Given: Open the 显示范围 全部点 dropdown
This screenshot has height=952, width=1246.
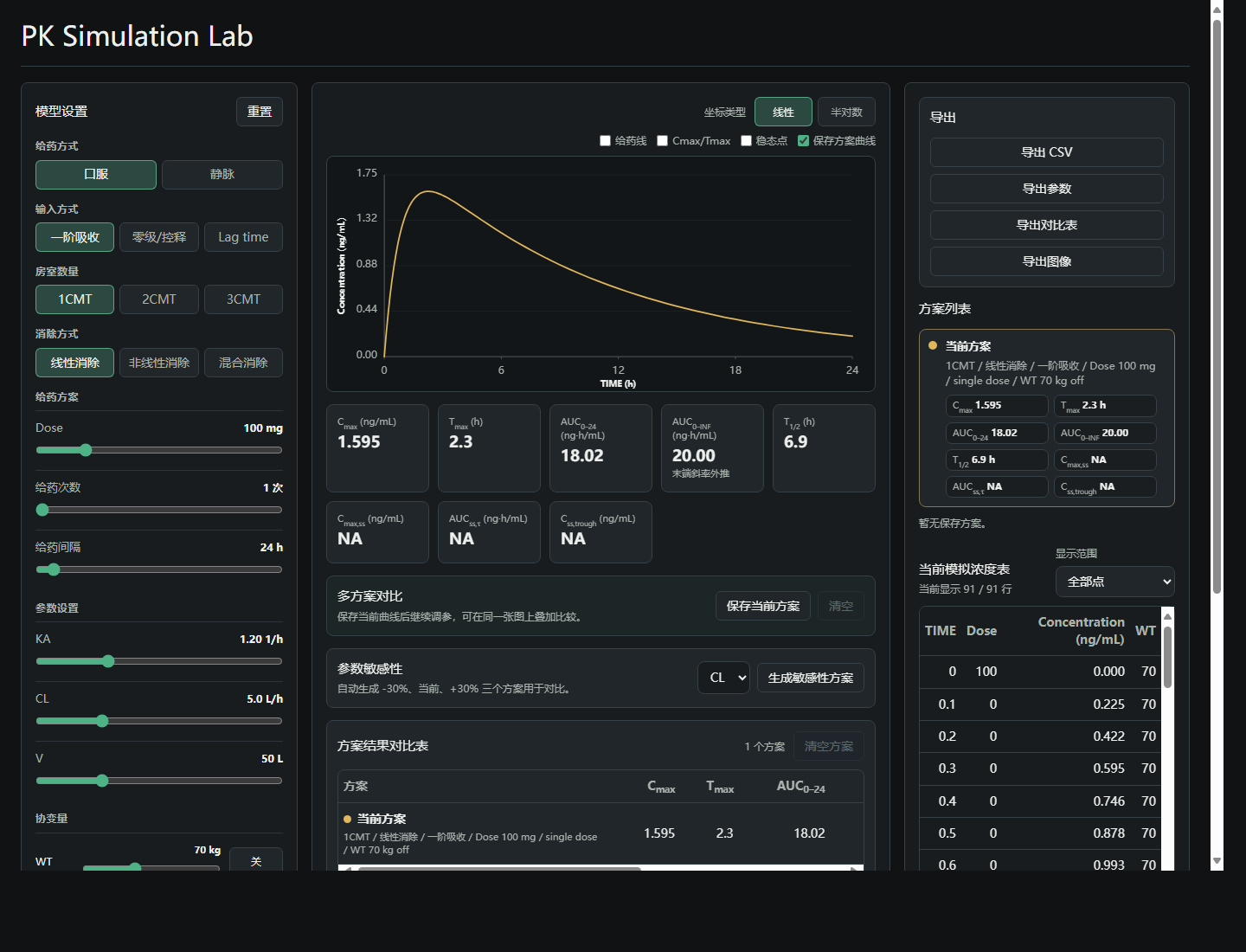Looking at the screenshot, I should click(1115, 582).
